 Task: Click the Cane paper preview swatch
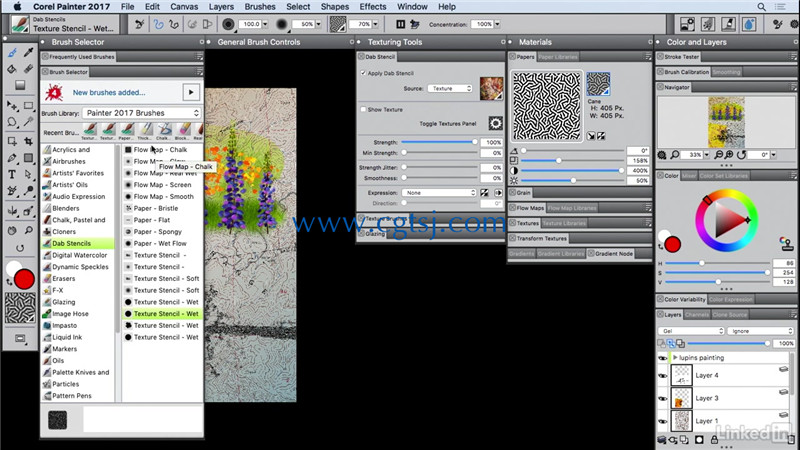(598, 84)
